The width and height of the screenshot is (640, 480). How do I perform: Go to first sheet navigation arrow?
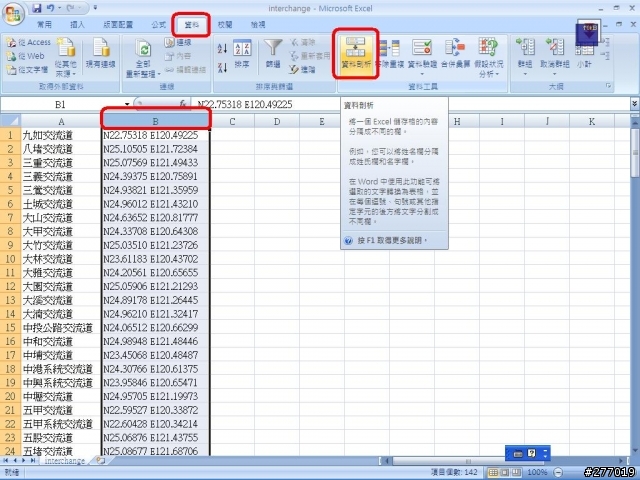(5, 460)
